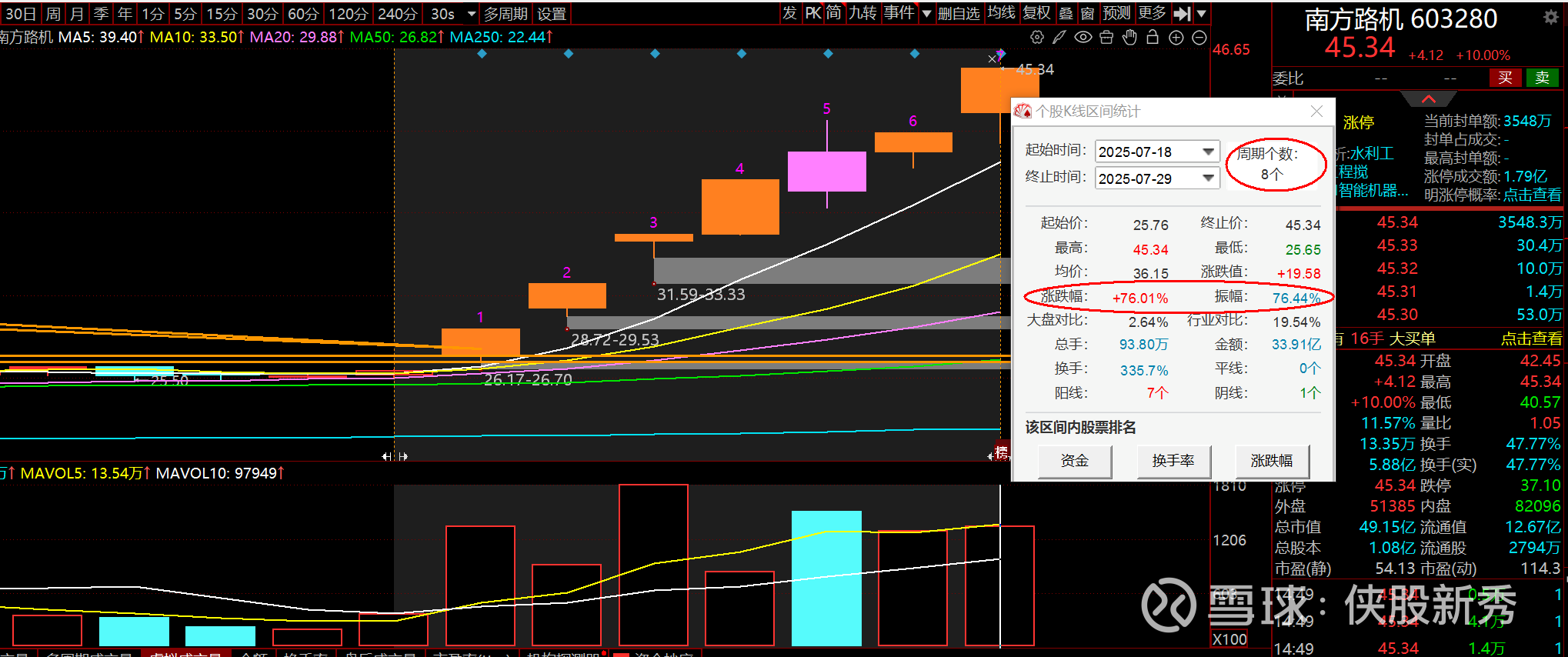Select the 15分 period tab
The image size is (1568, 657).
coord(222,14)
